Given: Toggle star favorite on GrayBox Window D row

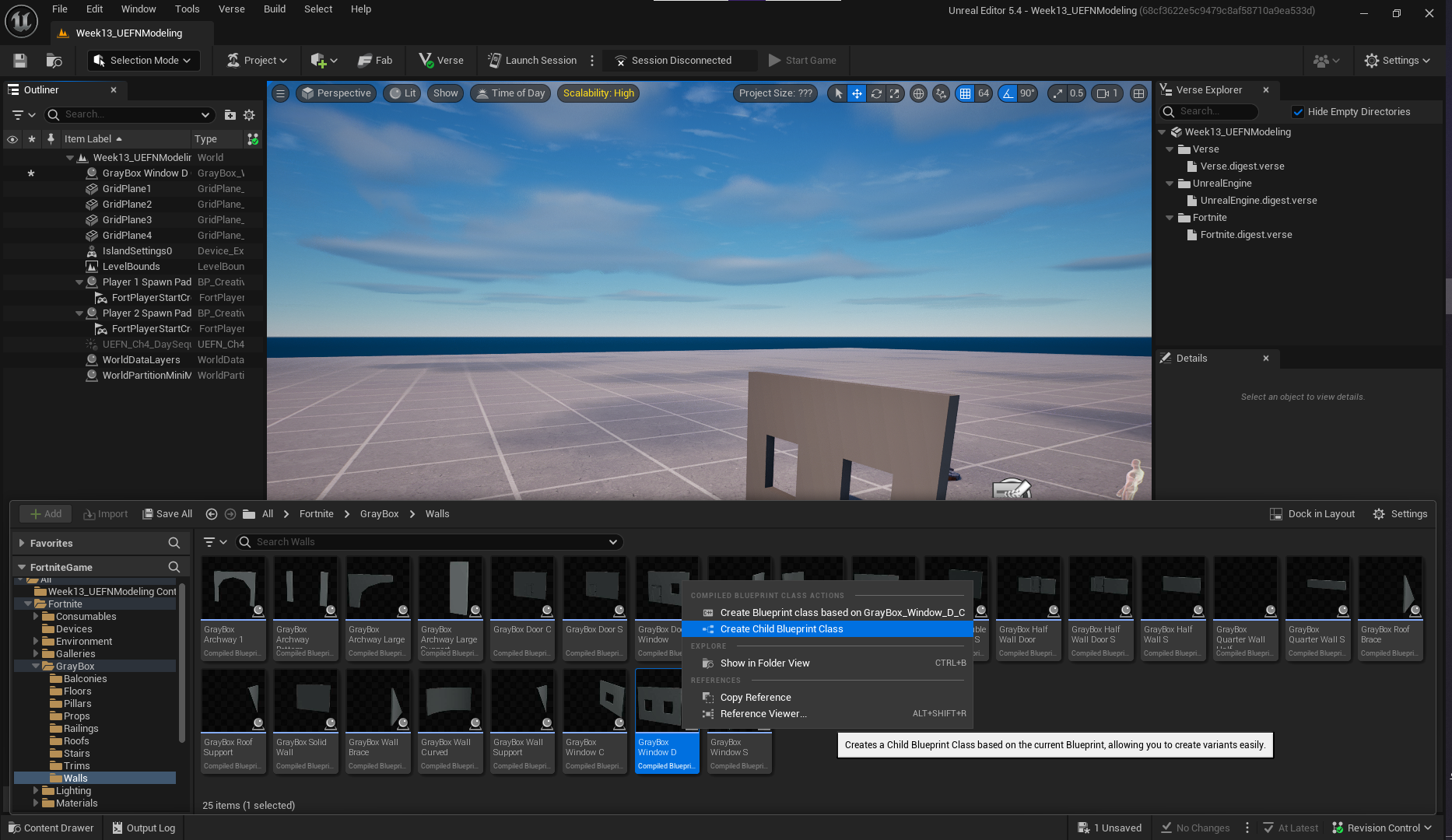Looking at the screenshot, I should (31, 173).
